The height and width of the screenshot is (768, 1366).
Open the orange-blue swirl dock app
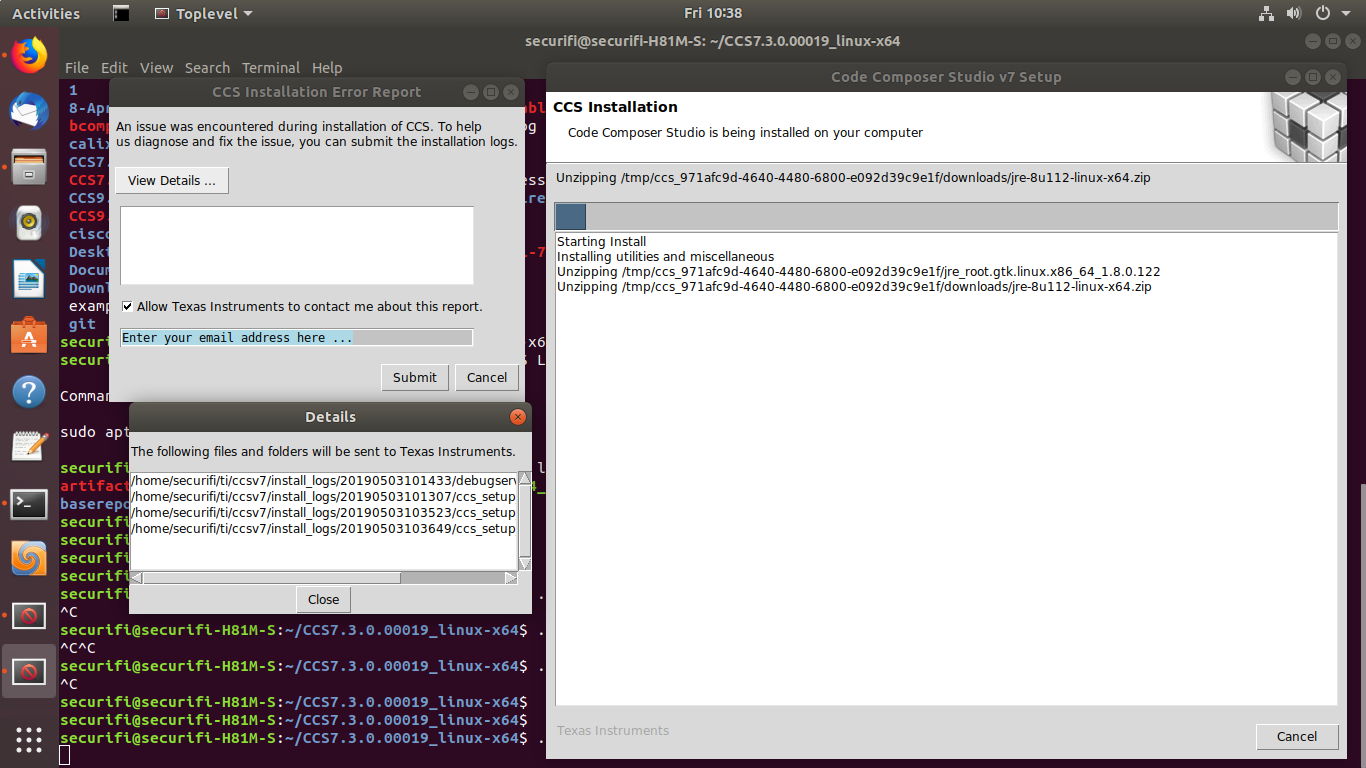click(29, 559)
